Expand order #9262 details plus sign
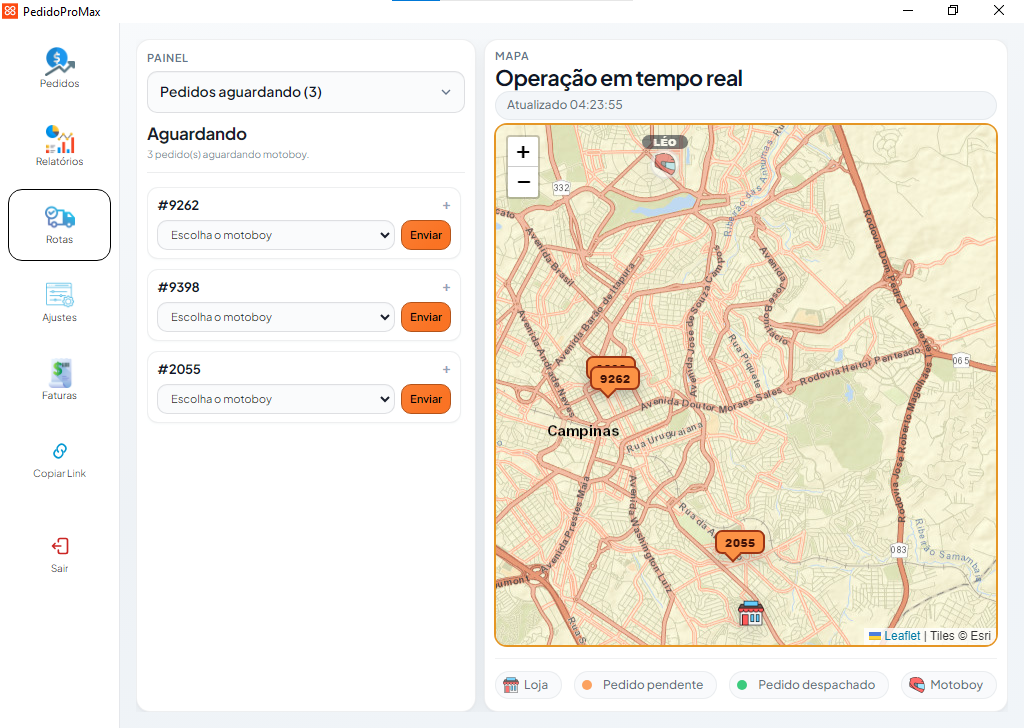Screen dimensions: 1024x728 point(446,205)
